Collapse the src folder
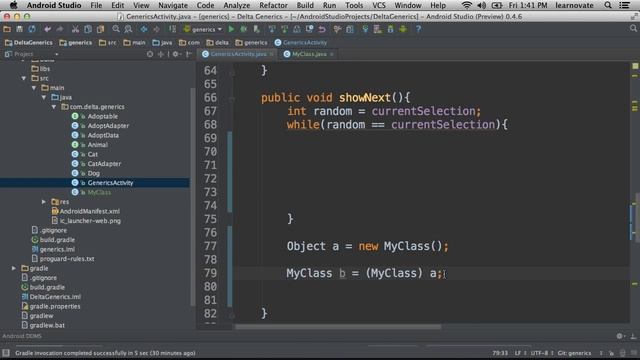This screenshot has width=640, height=360. (x=24, y=78)
